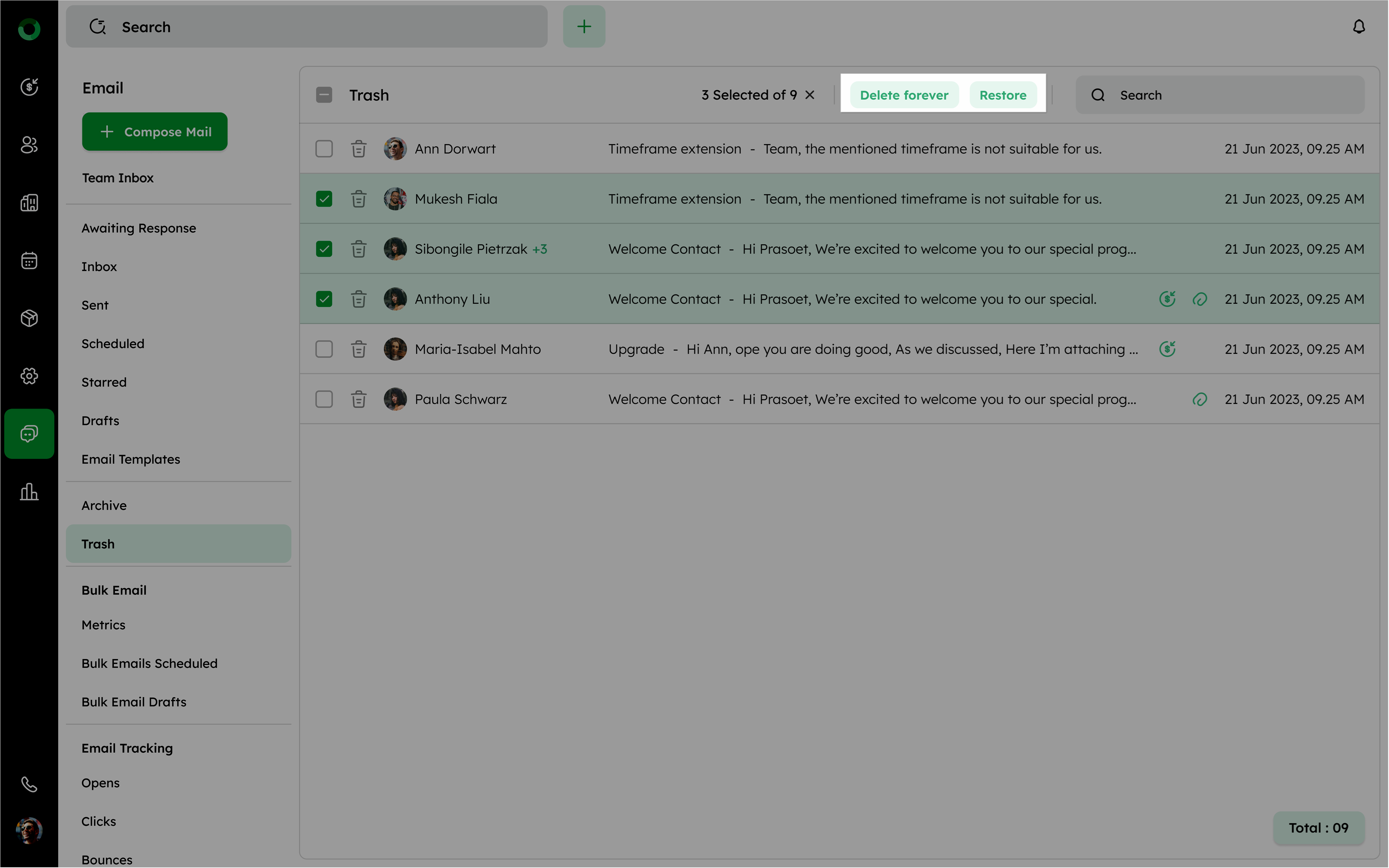This screenshot has width=1389, height=868.
Task: Clear selection with the X beside 3 Selected
Action: tap(810, 95)
